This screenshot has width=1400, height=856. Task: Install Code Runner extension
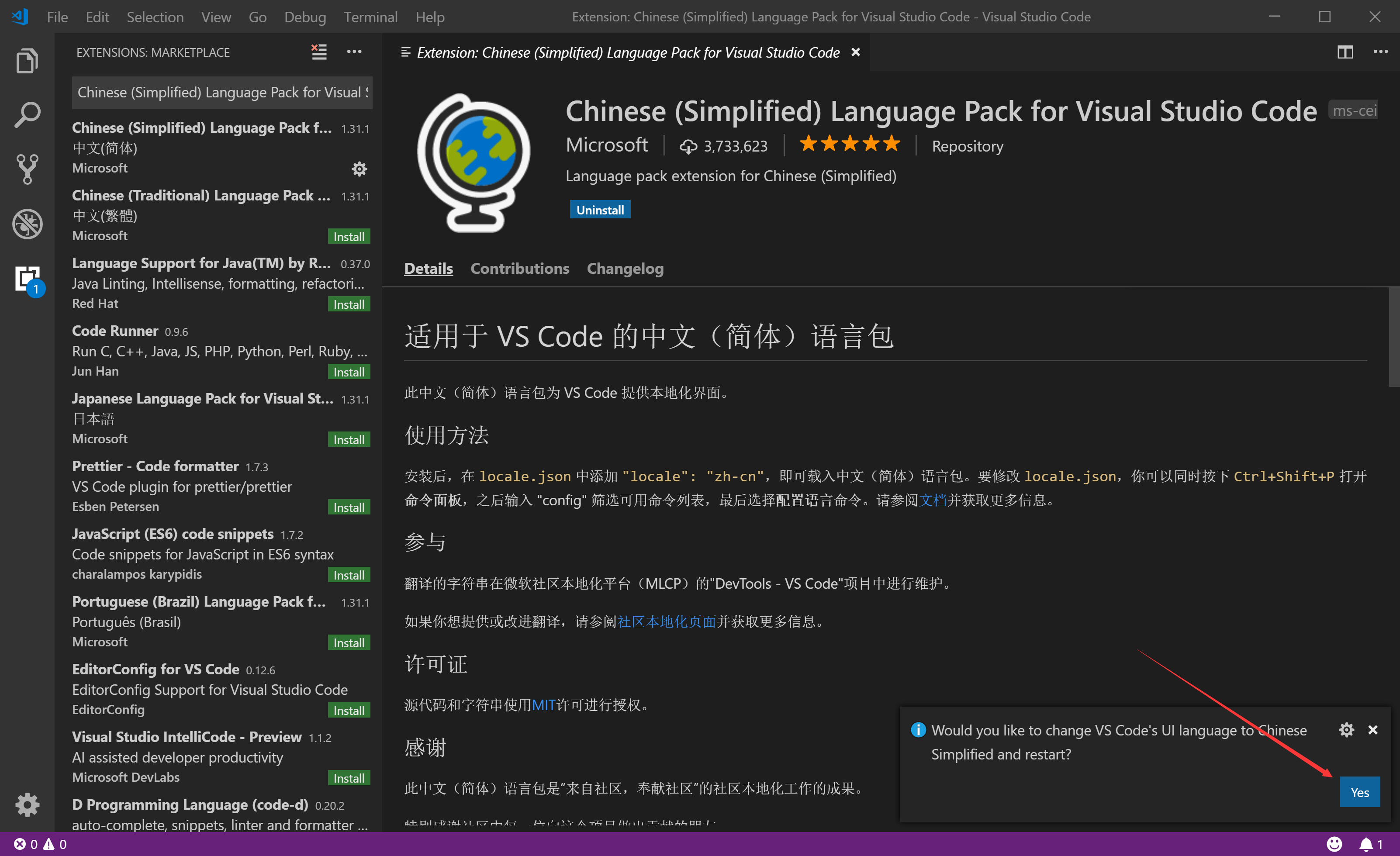click(x=349, y=372)
